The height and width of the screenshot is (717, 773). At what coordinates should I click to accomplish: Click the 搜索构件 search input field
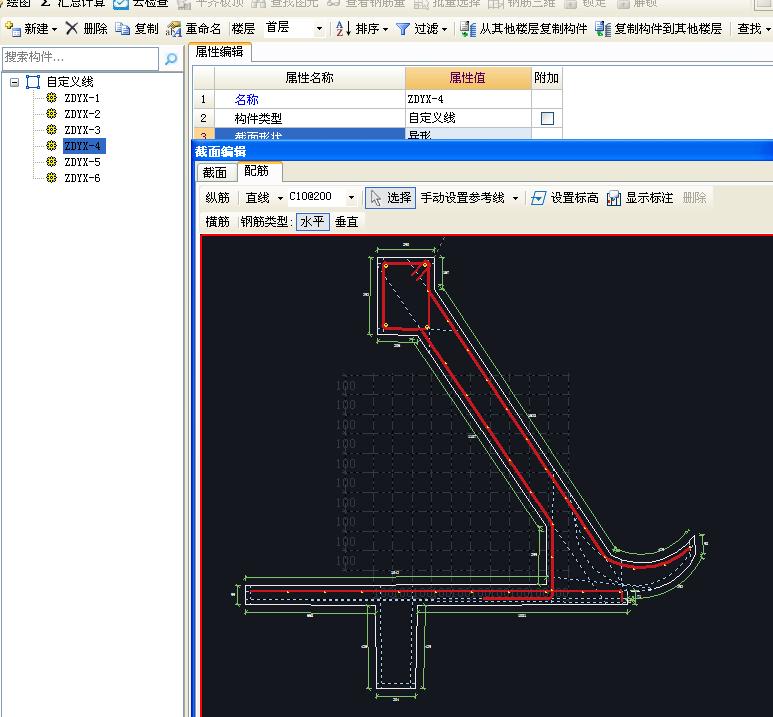80,58
